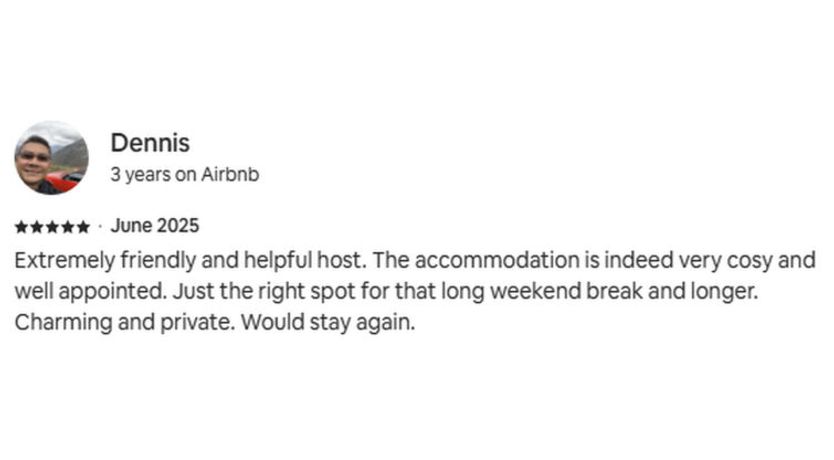Viewport: 834px width, 460px height.
Task: Select the third star of the rating
Action: point(52,227)
